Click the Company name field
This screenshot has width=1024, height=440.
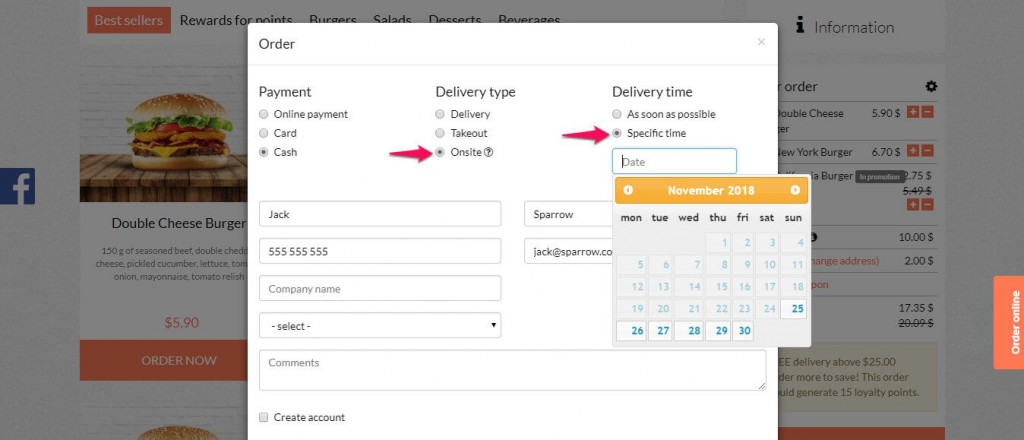[380, 288]
